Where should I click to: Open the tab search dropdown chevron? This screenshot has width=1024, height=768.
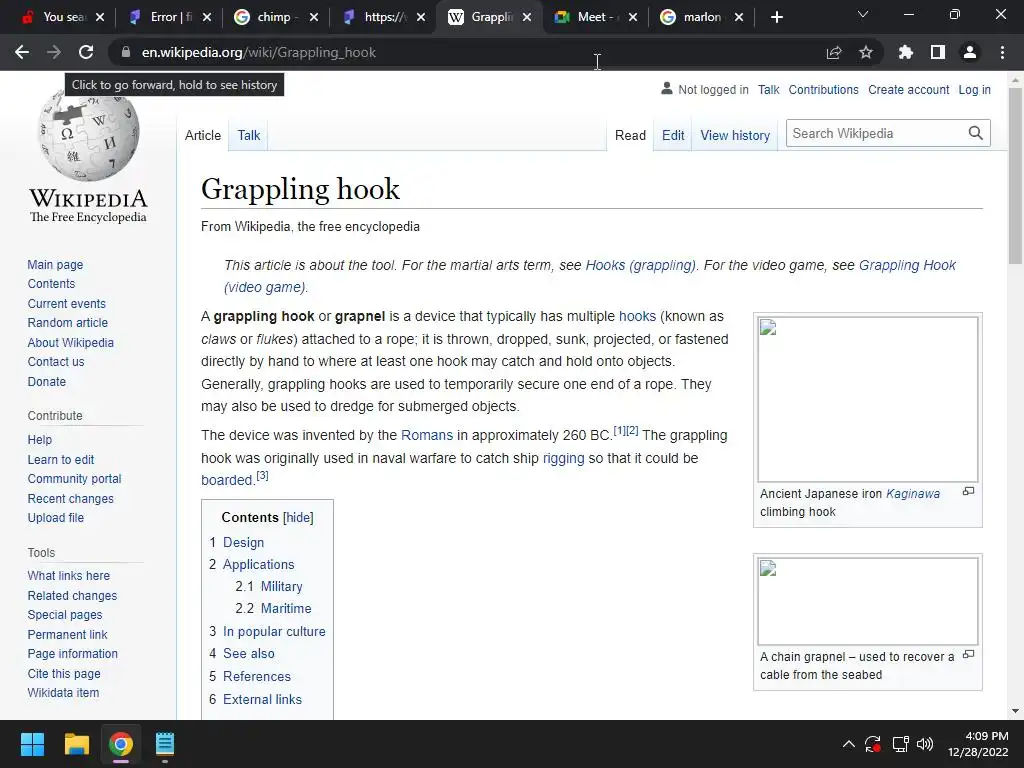pyautogui.click(x=863, y=14)
